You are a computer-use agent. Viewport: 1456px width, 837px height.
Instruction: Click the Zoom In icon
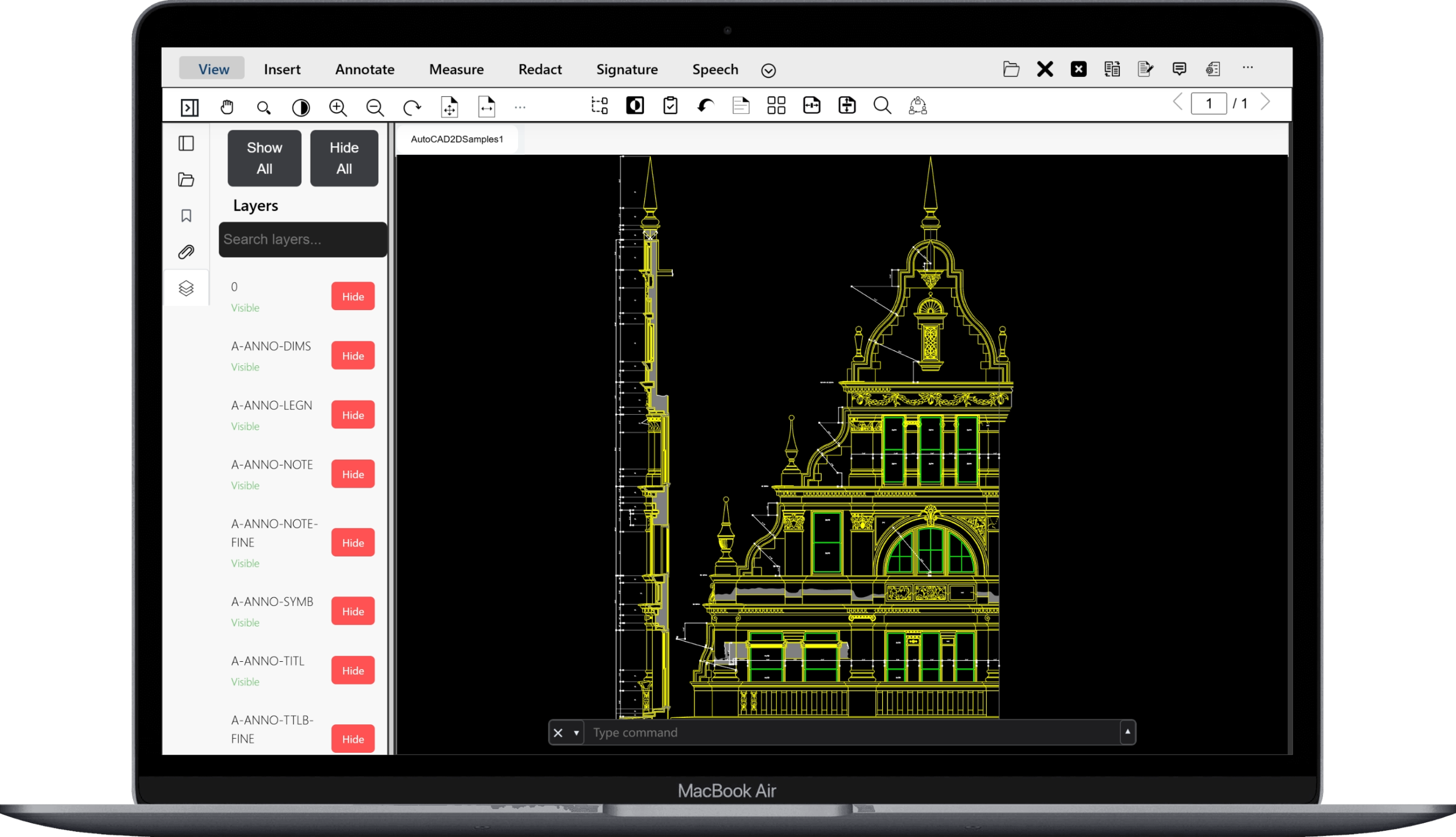(338, 108)
